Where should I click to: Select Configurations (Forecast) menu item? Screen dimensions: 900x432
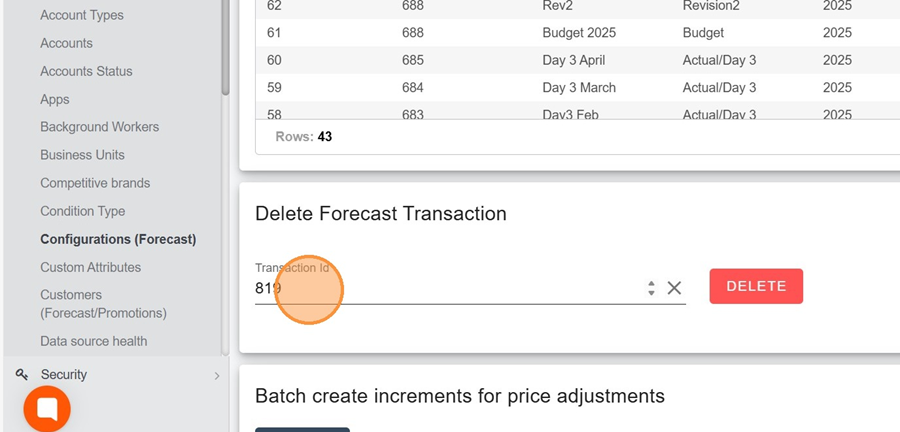(118, 240)
